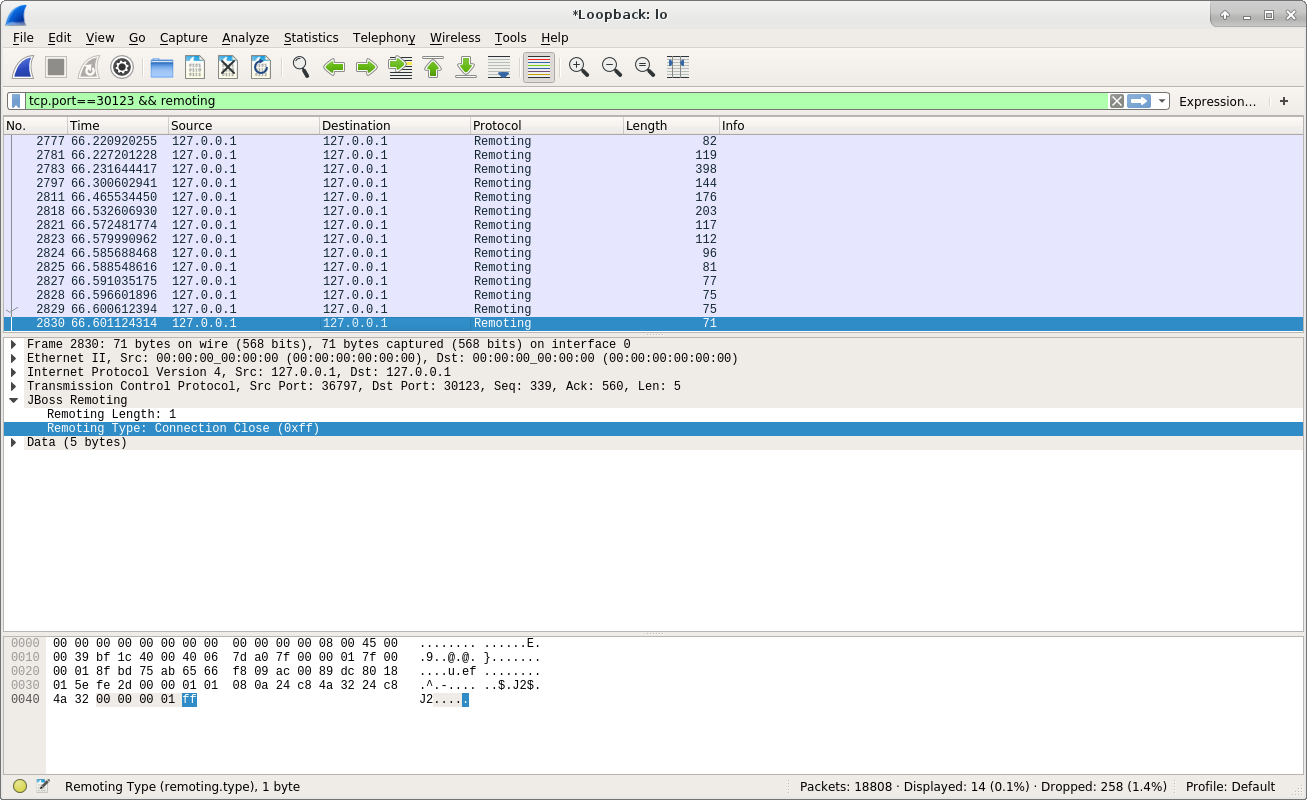The image size is (1307, 800).
Task: Apply the display filter arrow
Action: pos(1139,101)
